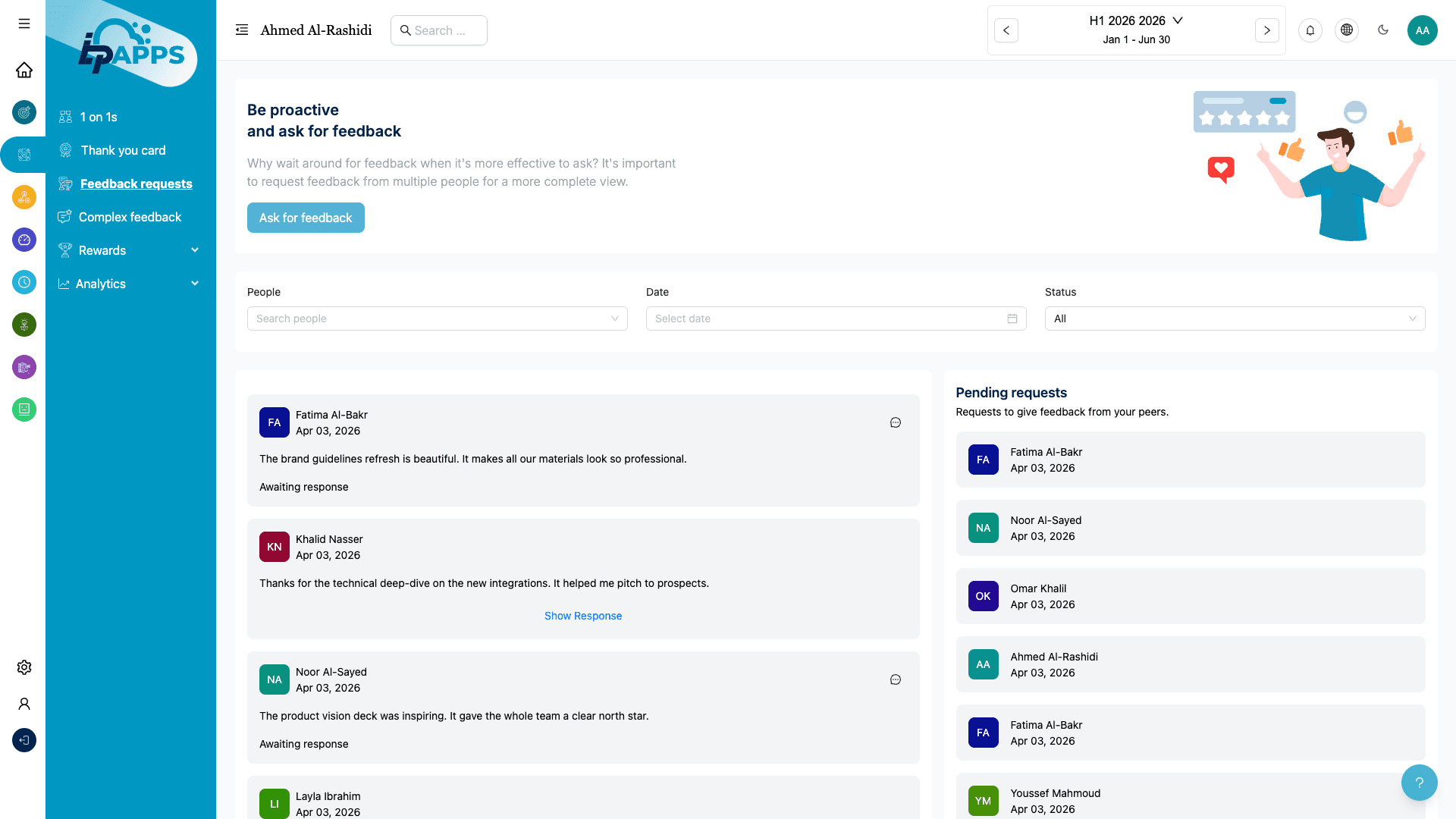This screenshot has width=1456, height=819.
Task: Open the light-blue clock module icon
Action: click(x=24, y=282)
